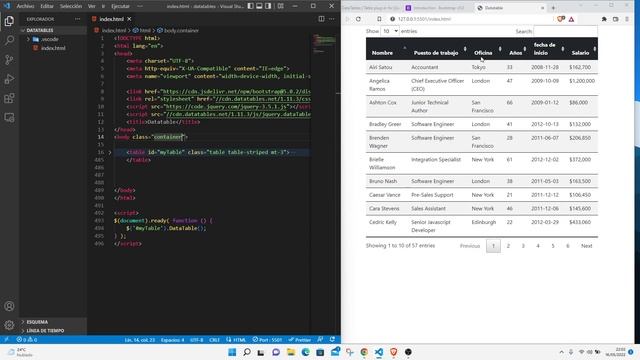The width and height of the screenshot is (640, 360).
Task: Open Visual Studio Code from the taskbar
Action: pyautogui.click(x=379, y=352)
